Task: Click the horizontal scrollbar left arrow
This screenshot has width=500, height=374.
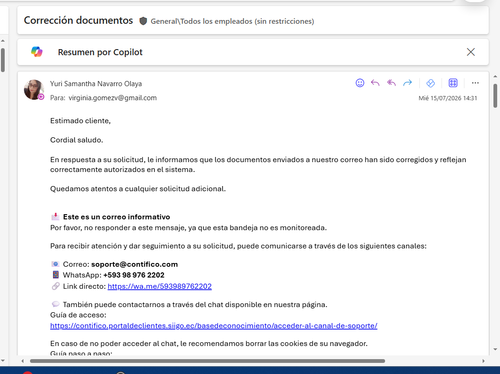Action: tap(22, 361)
